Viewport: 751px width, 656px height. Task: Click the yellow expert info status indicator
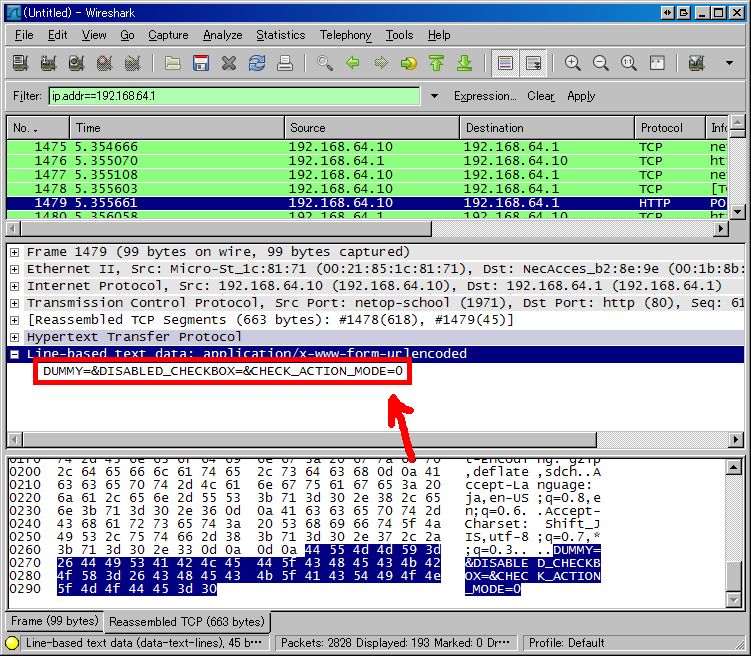[12, 643]
